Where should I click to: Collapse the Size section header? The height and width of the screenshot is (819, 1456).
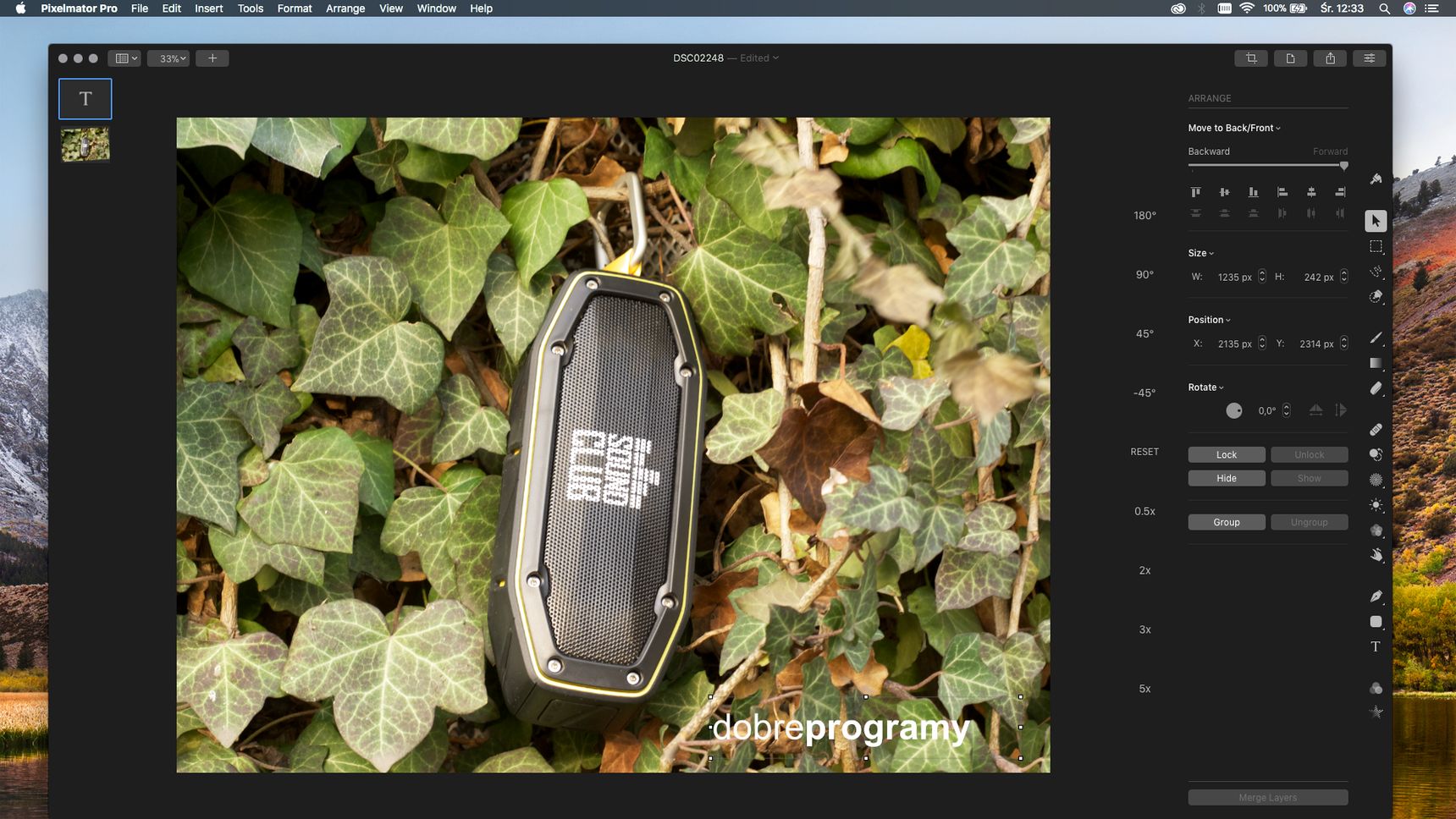[x=1200, y=253]
